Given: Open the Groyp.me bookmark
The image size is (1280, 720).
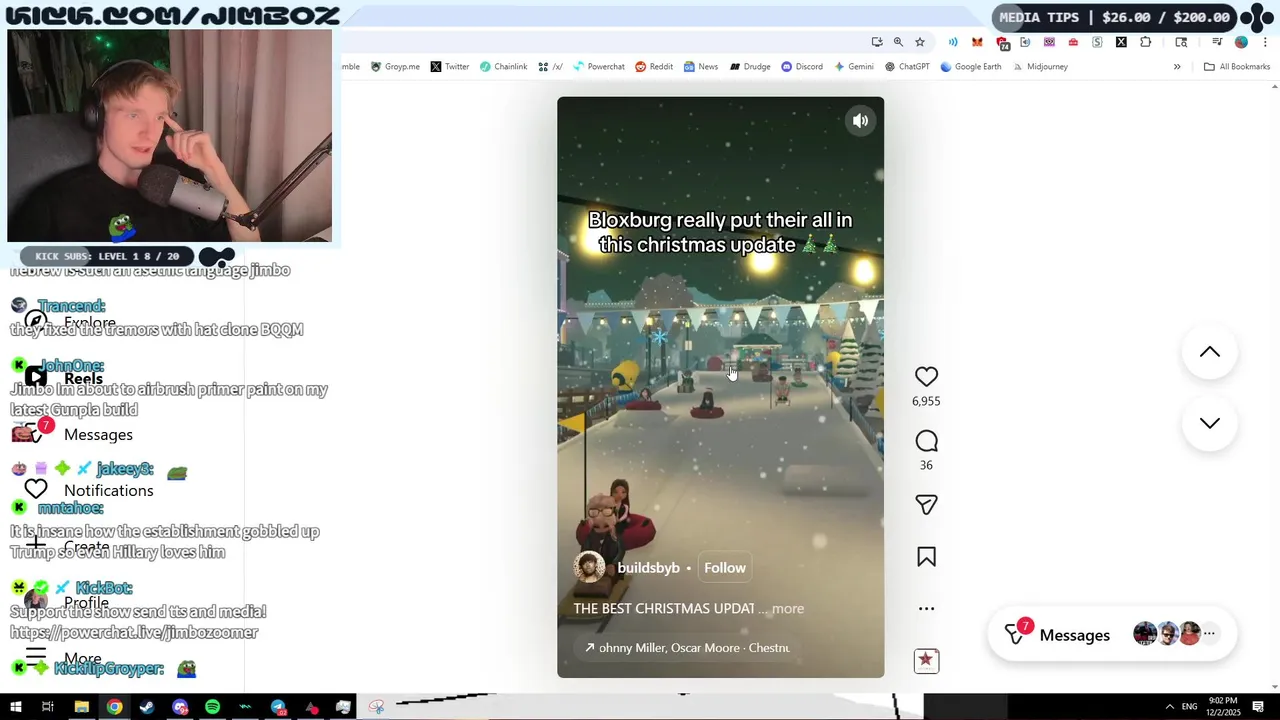Looking at the screenshot, I should click(x=395, y=67).
